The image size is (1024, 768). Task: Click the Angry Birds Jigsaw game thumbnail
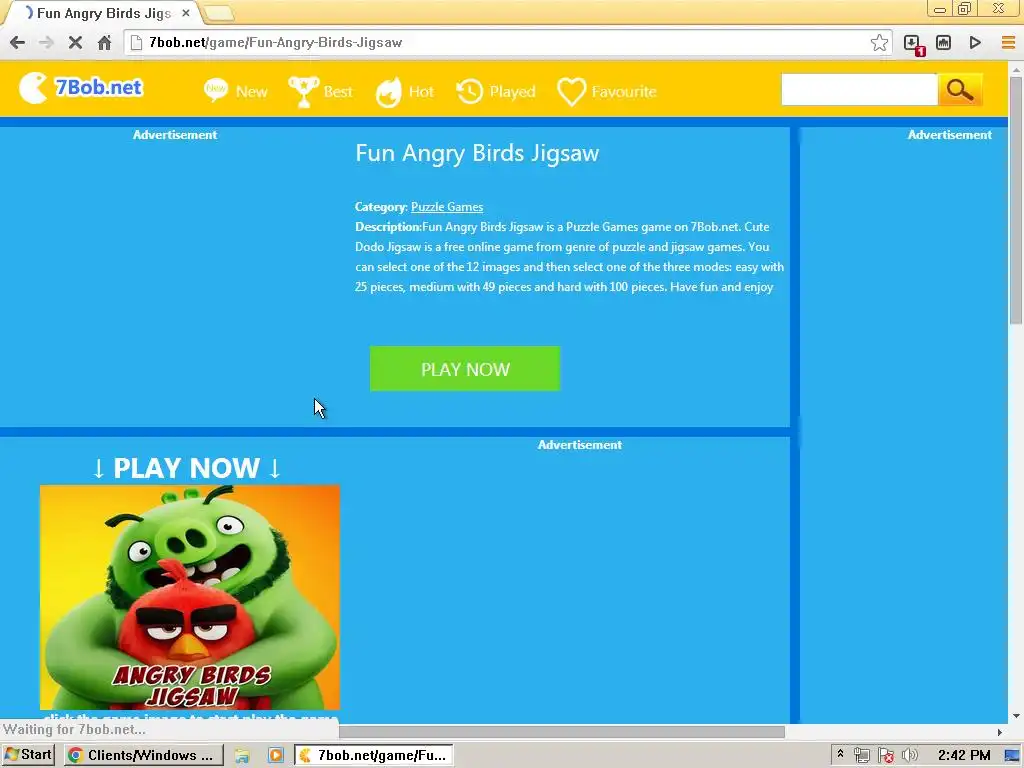pos(190,597)
